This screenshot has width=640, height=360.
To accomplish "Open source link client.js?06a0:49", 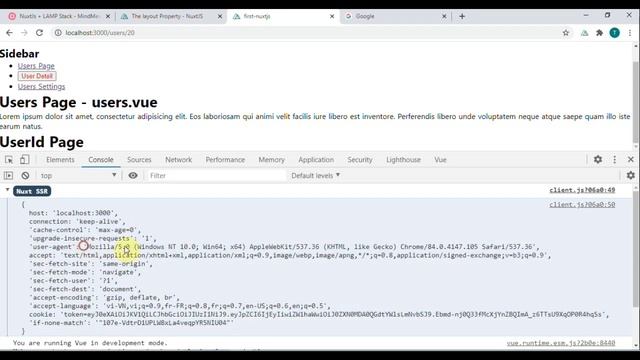I will point(582,190).
